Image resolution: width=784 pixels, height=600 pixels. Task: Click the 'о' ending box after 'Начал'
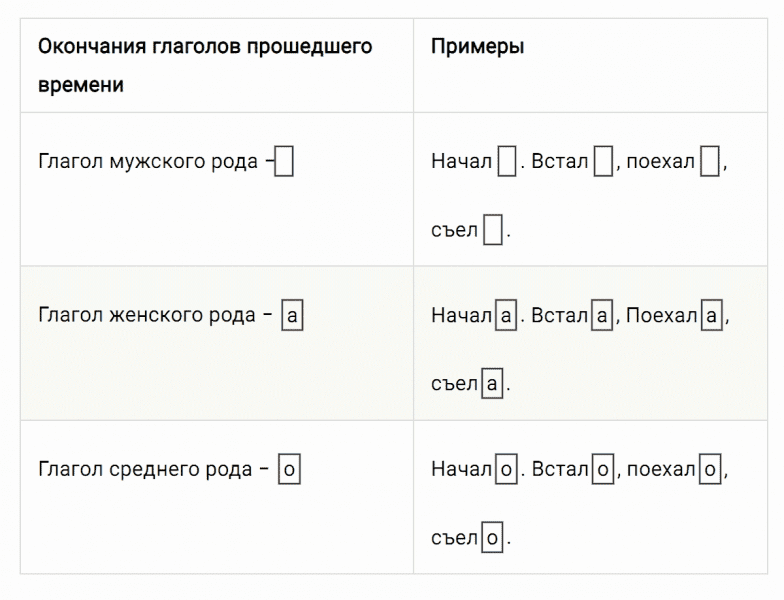point(507,469)
